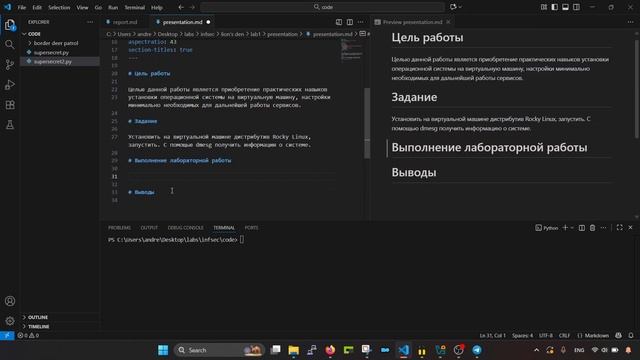Select Markdown language mode in status bar
This screenshot has width=640, height=360.
593,336
